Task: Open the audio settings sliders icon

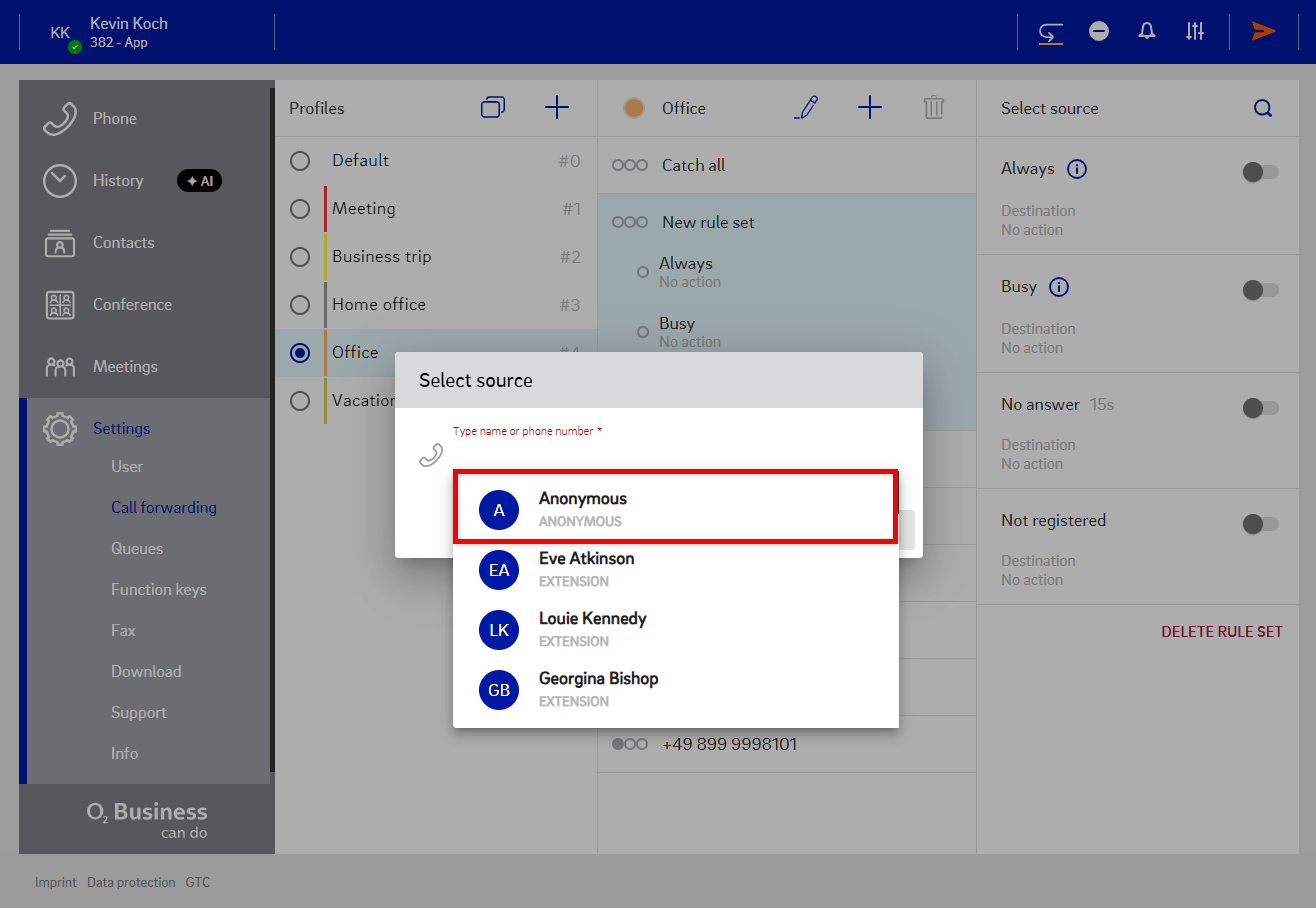Action: point(1195,32)
